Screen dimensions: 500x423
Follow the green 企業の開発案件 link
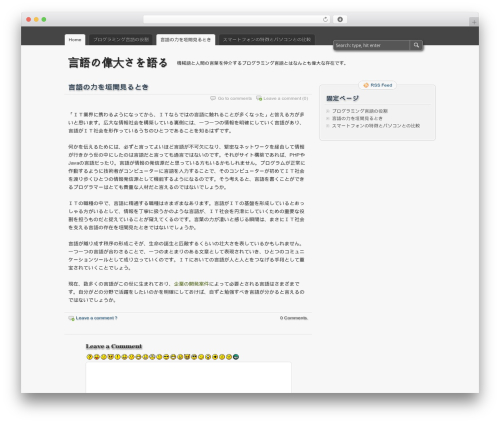click(x=191, y=284)
